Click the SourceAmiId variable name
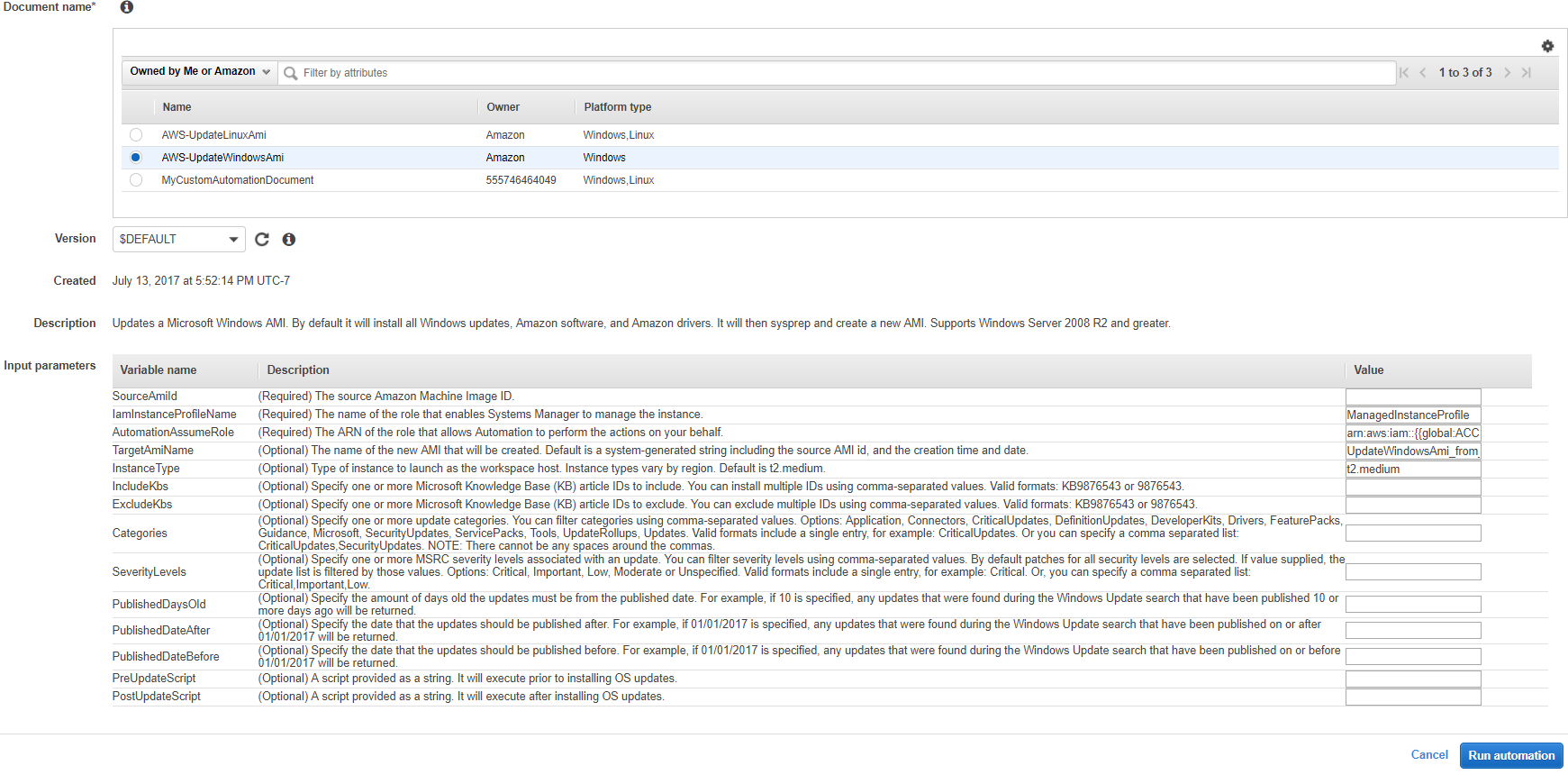Viewport: 1568px width, 775px height. [145, 397]
